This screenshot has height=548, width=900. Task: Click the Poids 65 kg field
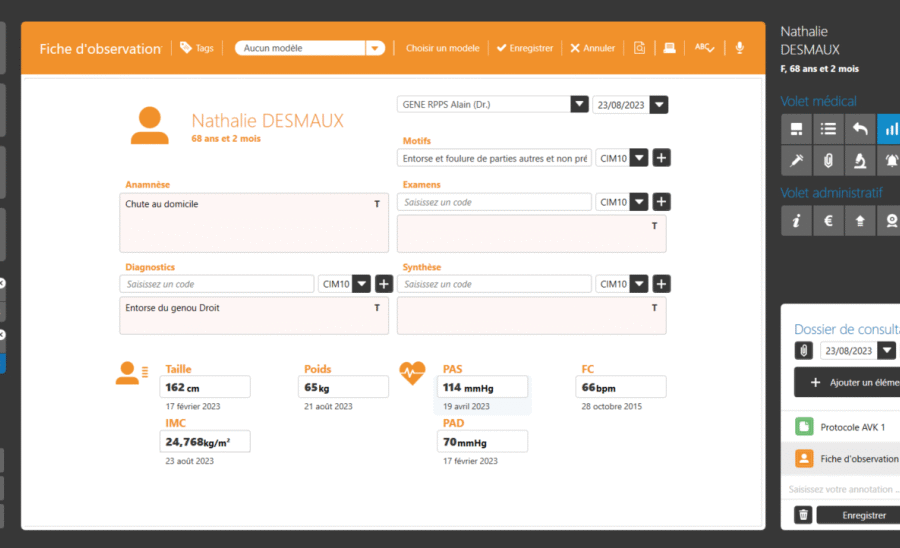(343, 387)
